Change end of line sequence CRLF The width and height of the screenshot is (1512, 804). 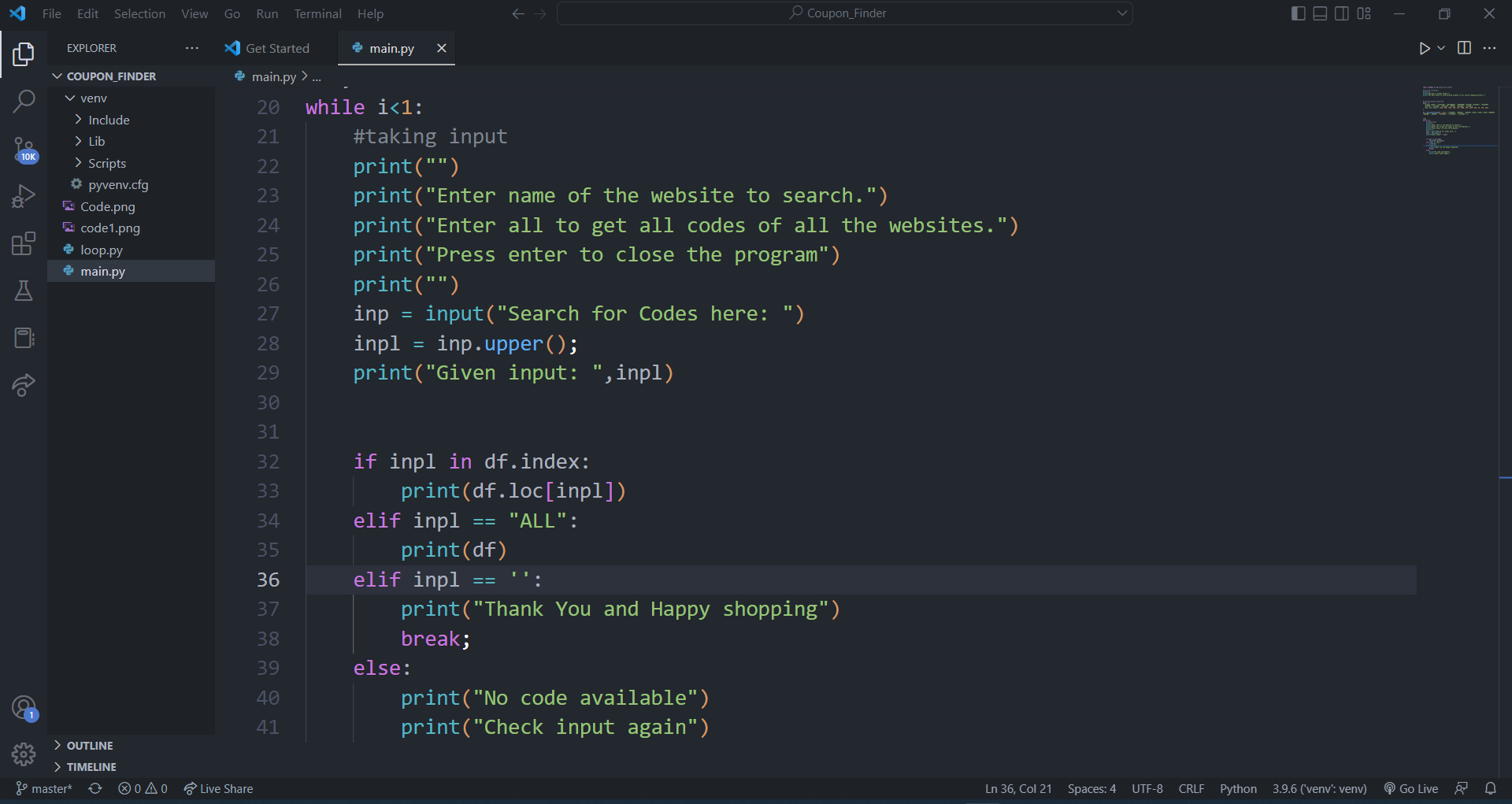(1191, 789)
